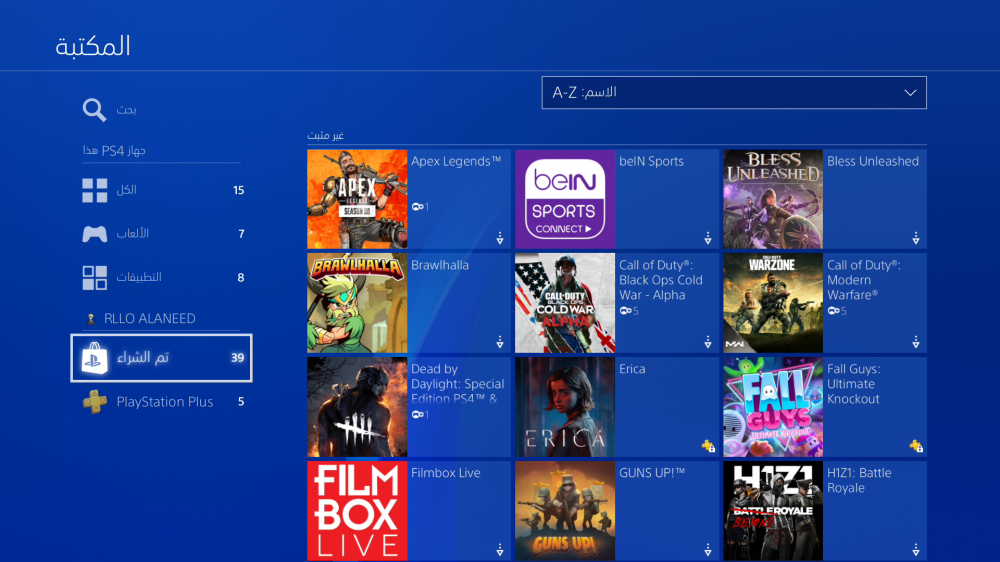Click download arrow on Bless Unleashed tile
1000x562 pixels.
point(916,239)
